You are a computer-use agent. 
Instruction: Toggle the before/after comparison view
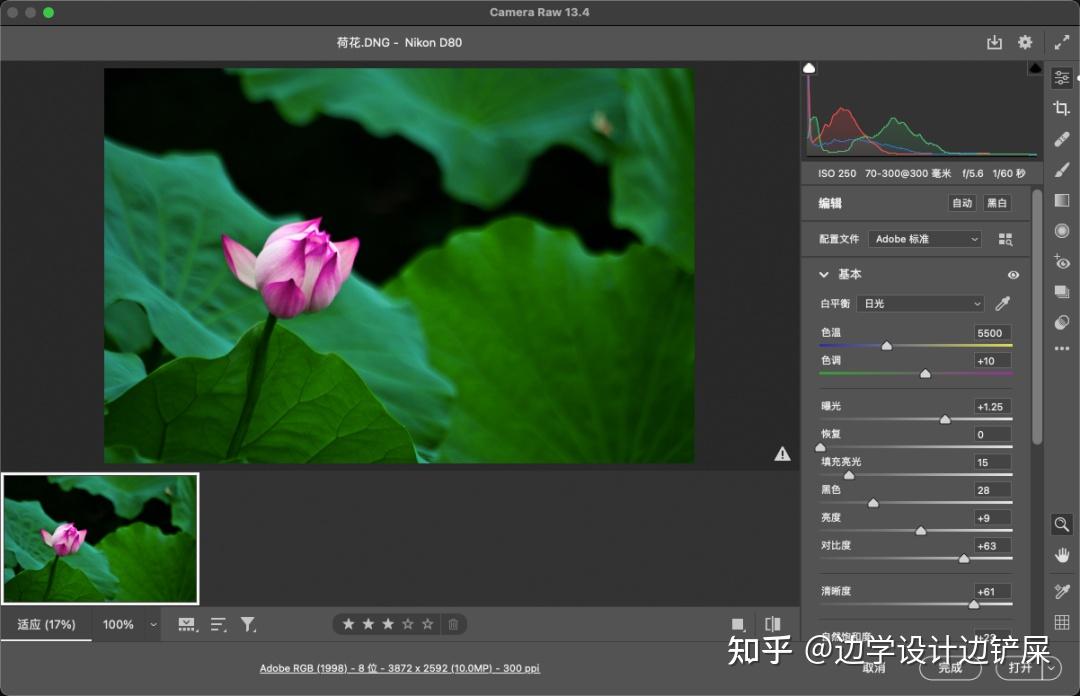[x=772, y=623]
